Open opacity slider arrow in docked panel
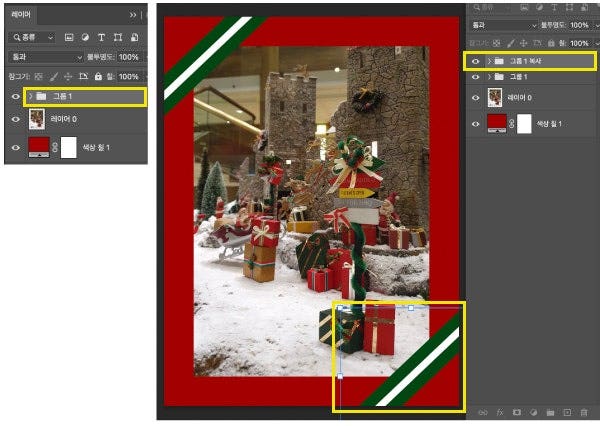The image size is (600, 426). [596, 25]
